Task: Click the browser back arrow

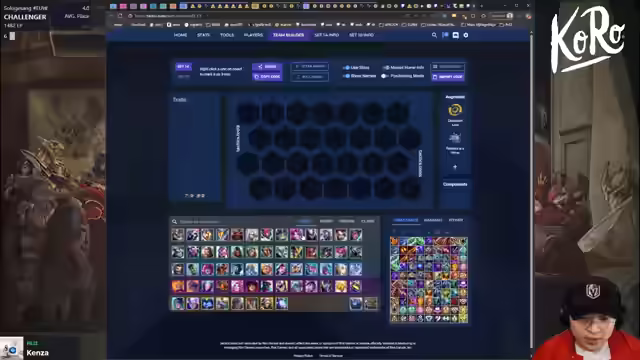Action: [x=111, y=16]
